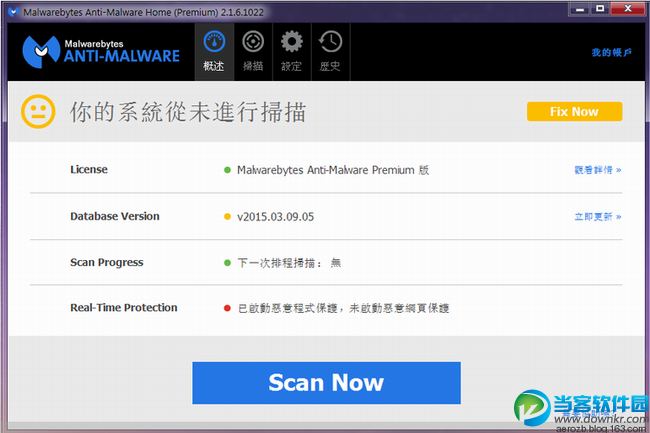This screenshot has height=433, width=650.
Task: Open 我的帳戶 account link
Action: [x=611, y=52]
